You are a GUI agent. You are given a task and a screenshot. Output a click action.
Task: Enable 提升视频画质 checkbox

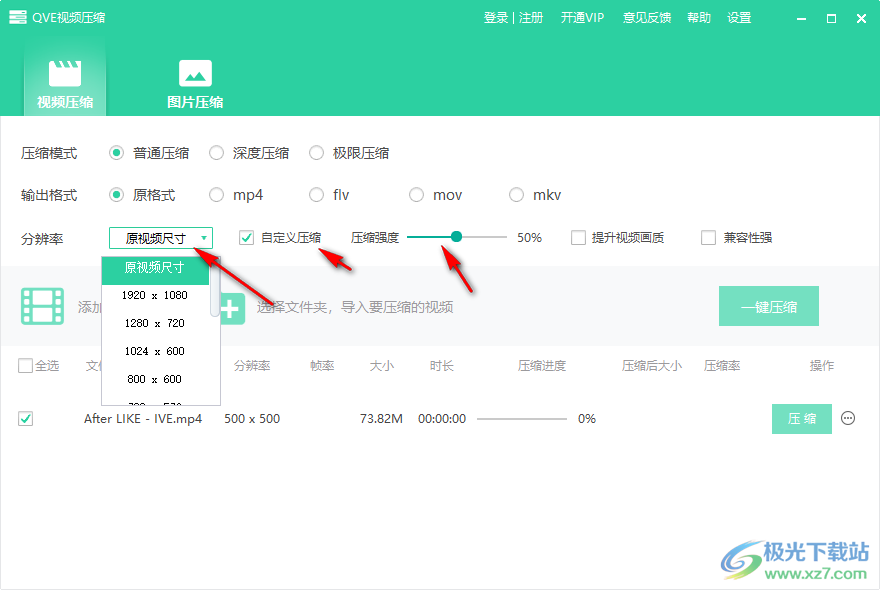pyautogui.click(x=578, y=237)
